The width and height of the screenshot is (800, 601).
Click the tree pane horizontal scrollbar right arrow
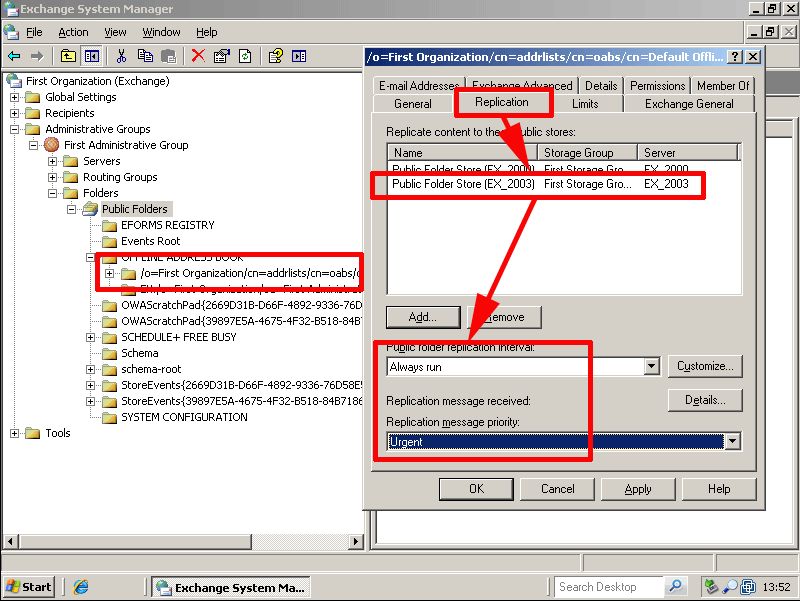pyautogui.click(x=356, y=541)
